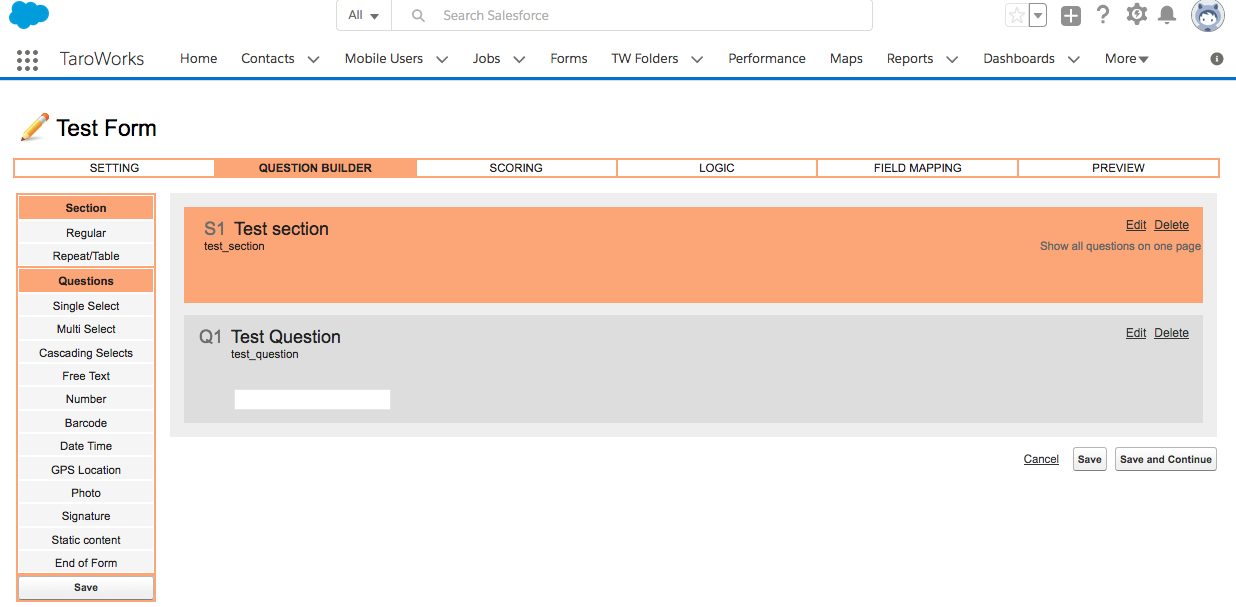This screenshot has height=607, width=1236.
Task: Click the Save and Continue button
Action: [x=1166, y=459]
